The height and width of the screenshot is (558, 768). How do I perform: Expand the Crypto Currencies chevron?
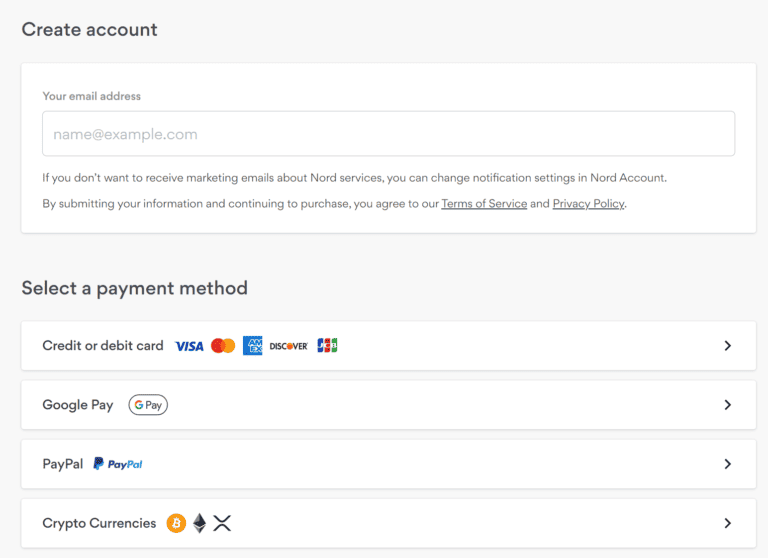[x=727, y=523]
